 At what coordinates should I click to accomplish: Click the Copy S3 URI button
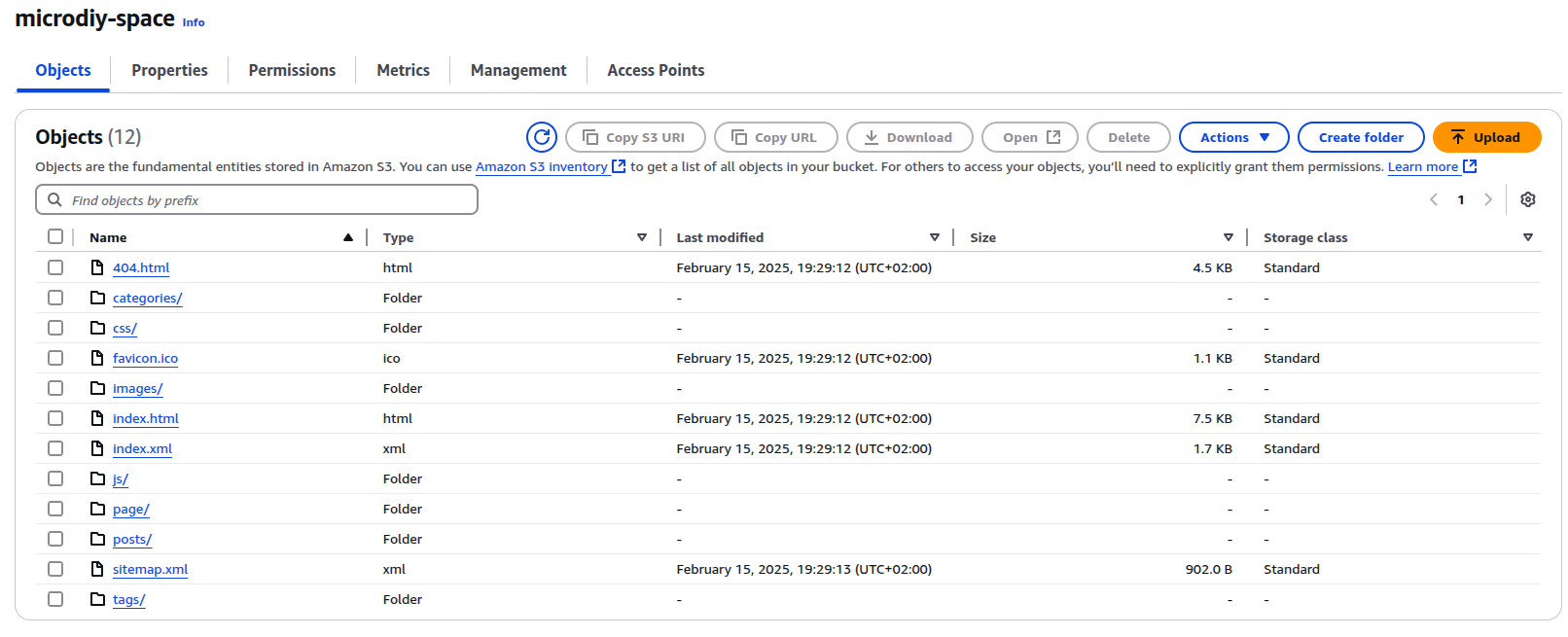635,137
